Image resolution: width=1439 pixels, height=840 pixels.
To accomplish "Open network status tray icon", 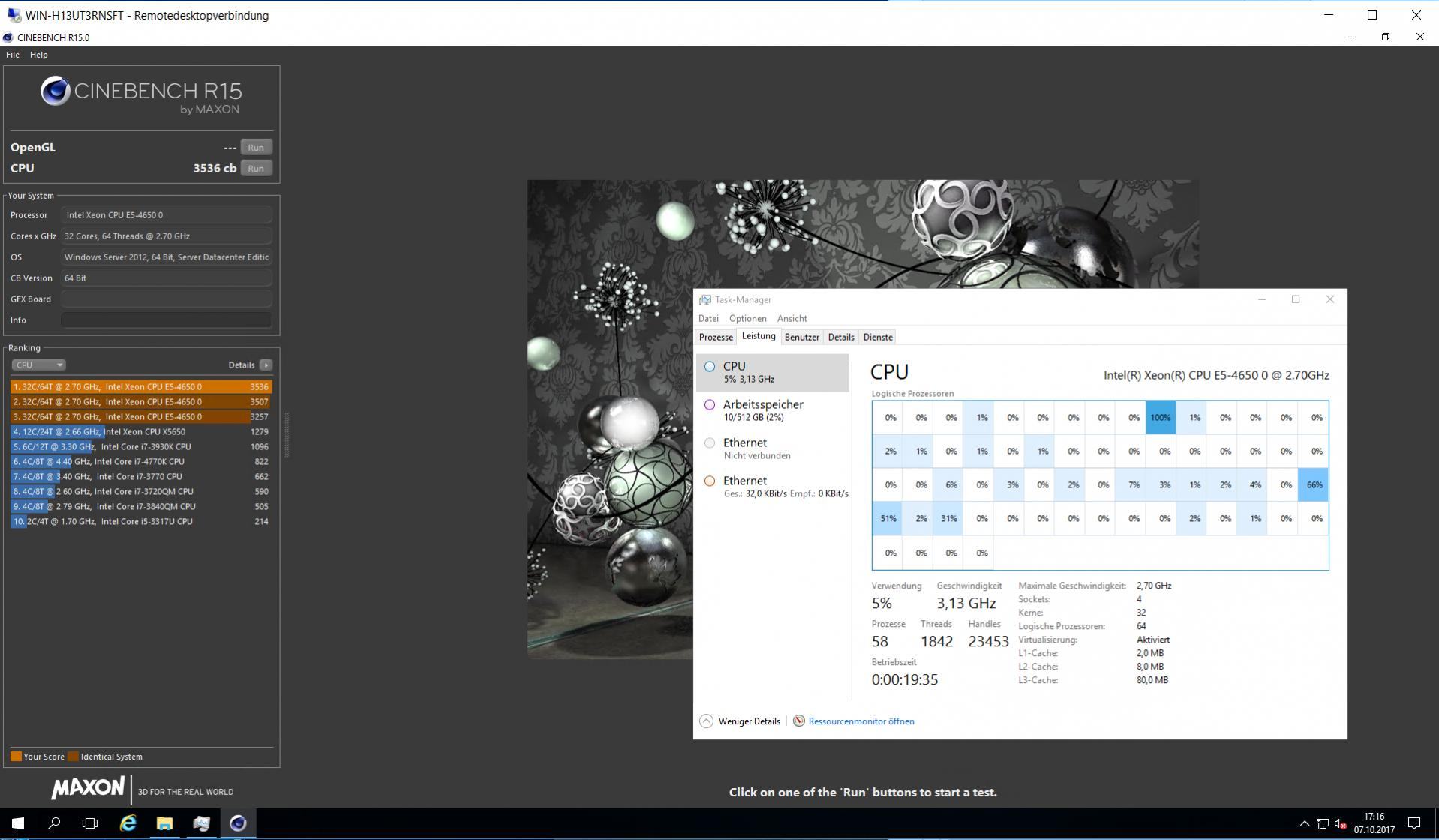I will click(x=1323, y=823).
